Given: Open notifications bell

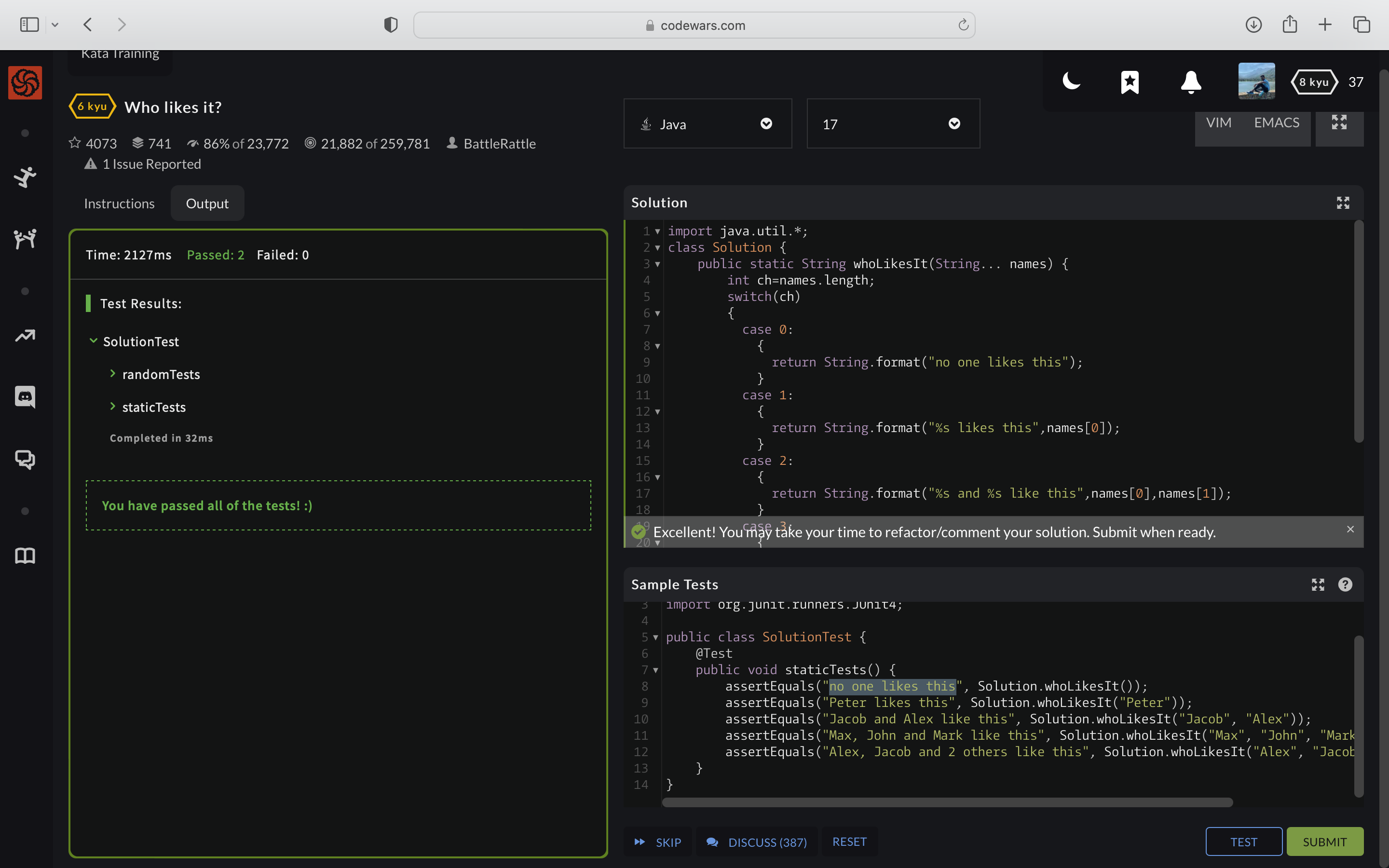Looking at the screenshot, I should 1190,82.
